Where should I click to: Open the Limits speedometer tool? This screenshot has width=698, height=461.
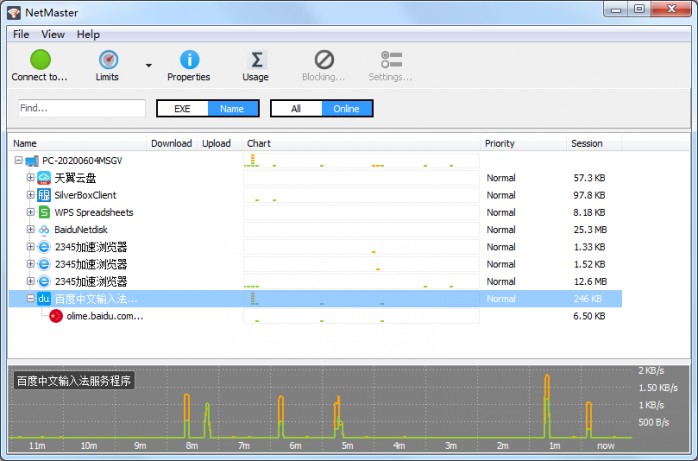(108, 60)
